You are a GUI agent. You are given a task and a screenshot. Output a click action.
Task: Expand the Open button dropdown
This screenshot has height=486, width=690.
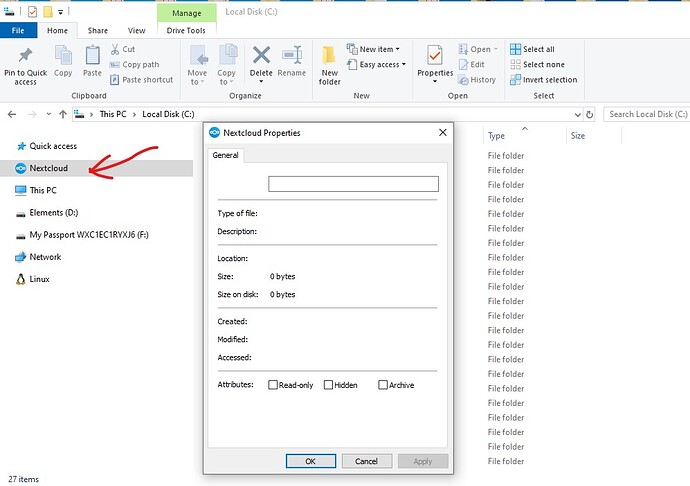tap(495, 49)
